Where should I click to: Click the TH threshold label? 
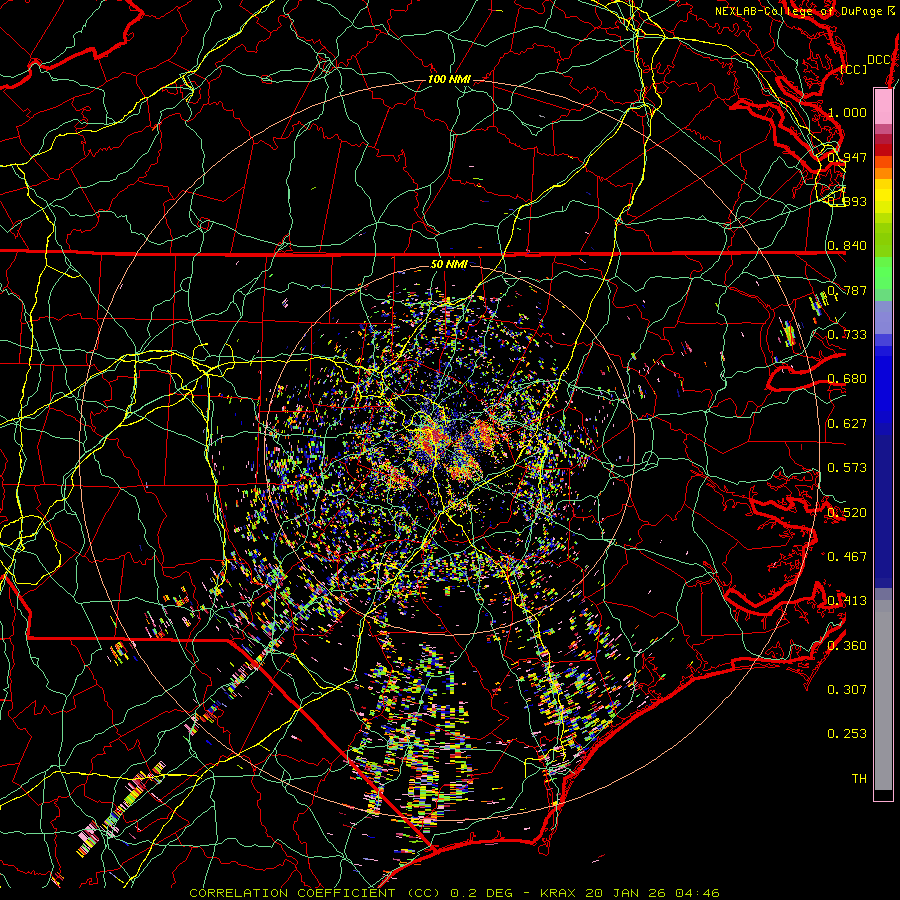pyautogui.click(x=859, y=779)
